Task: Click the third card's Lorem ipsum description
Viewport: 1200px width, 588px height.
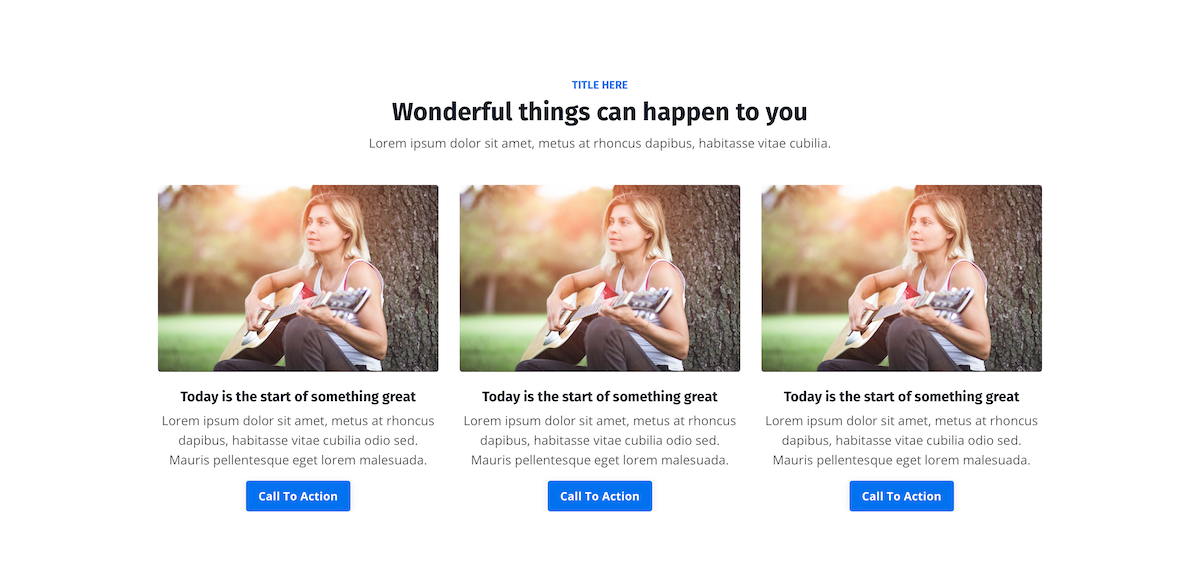Action: pos(901,440)
